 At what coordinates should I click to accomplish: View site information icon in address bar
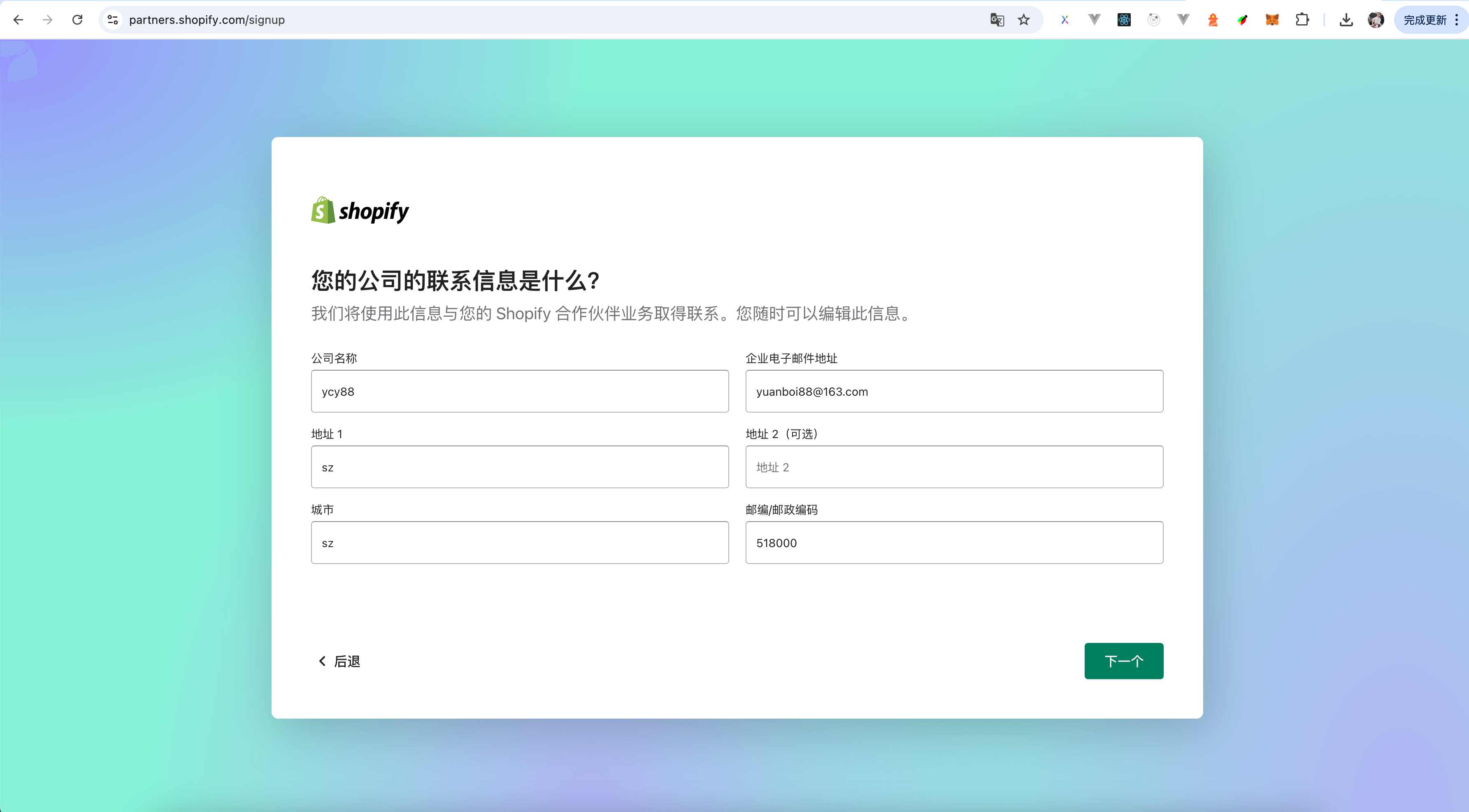tap(113, 20)
